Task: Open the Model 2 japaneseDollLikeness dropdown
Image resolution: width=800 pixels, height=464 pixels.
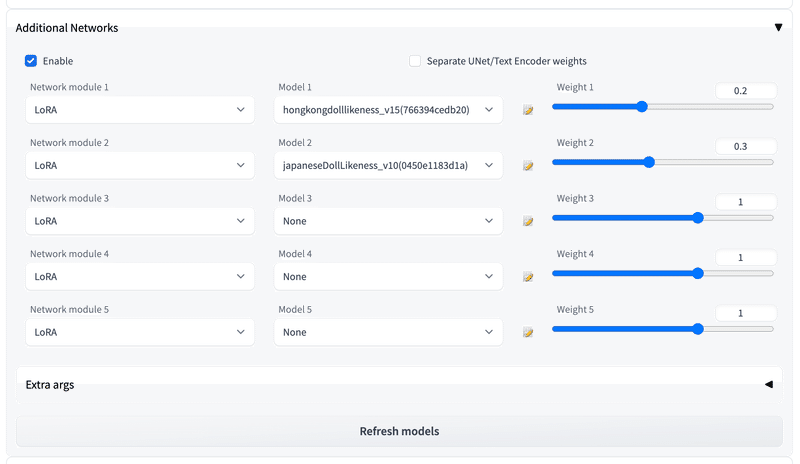Action: [388, 165]
